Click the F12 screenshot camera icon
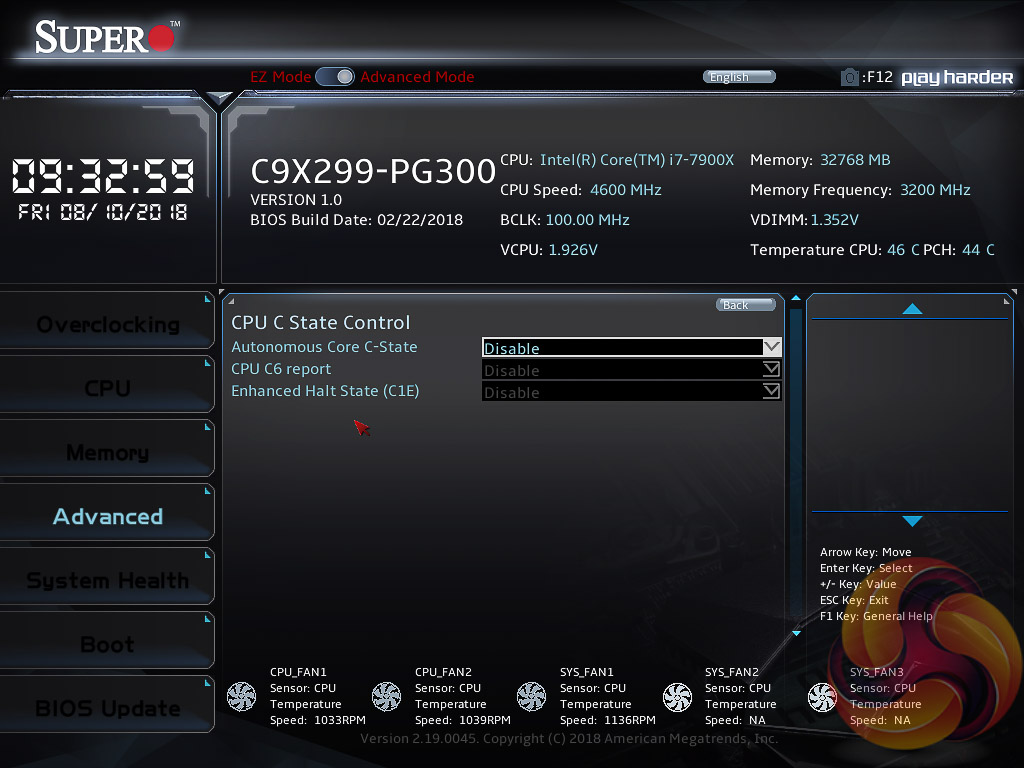Screen dimensions: 1024x768 click(849, 78)
